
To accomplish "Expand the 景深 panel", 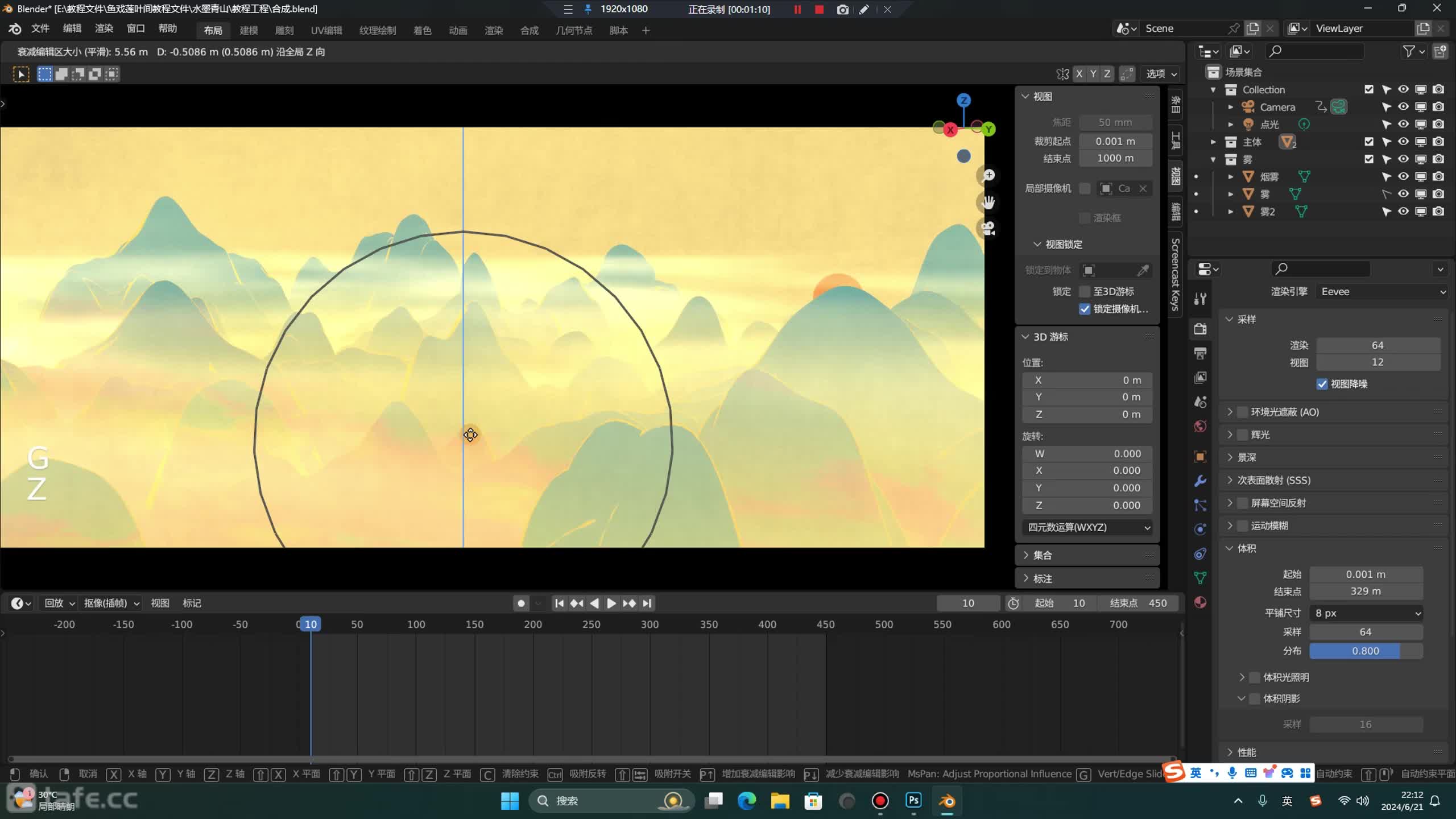I will tap(1246, 457).
